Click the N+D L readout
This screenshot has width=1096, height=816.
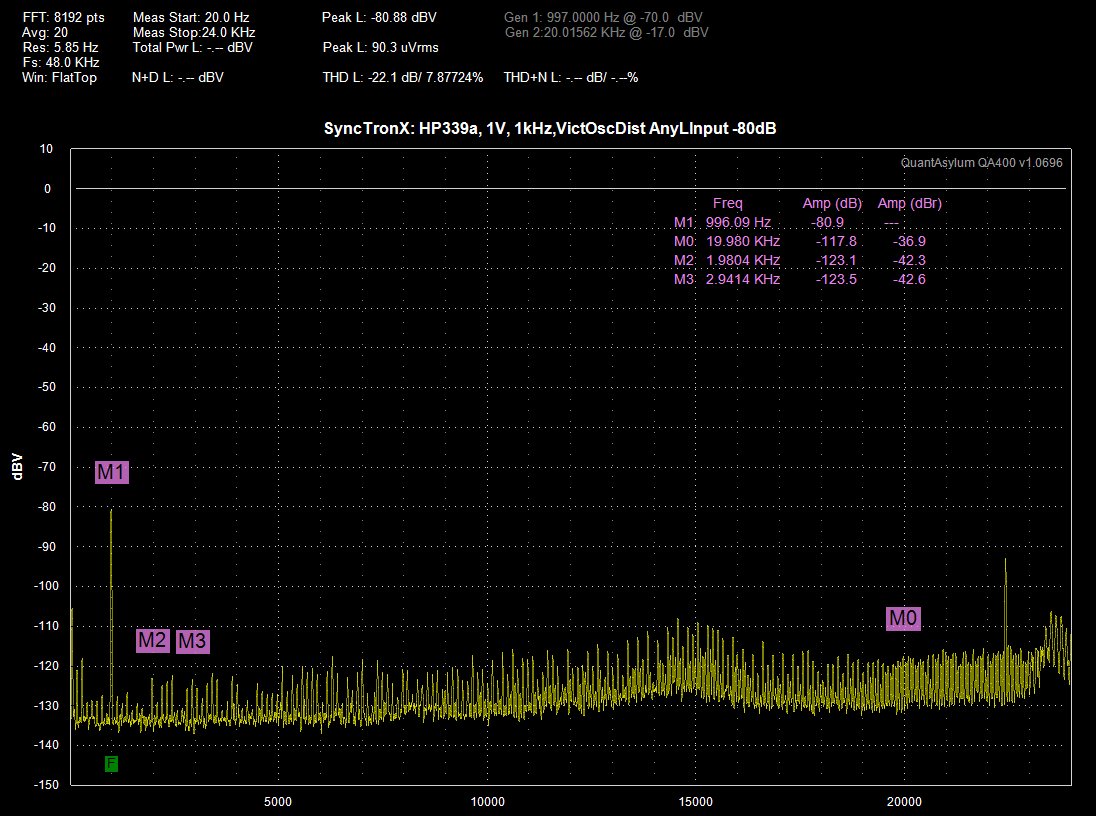pyautogui.click(x=178, y=78)
